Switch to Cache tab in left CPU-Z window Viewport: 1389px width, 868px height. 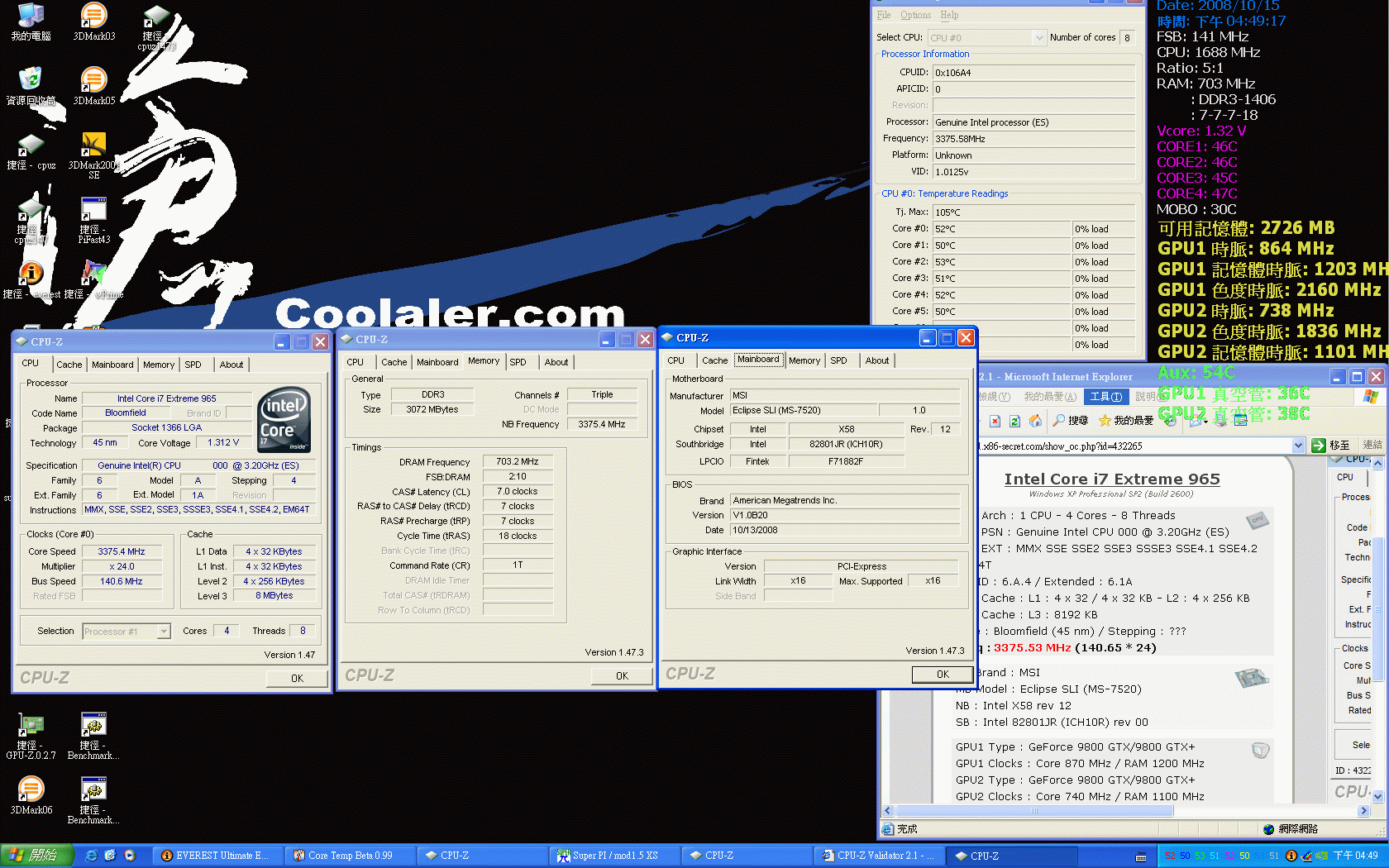pyautogui.click(x=69, y=365)
